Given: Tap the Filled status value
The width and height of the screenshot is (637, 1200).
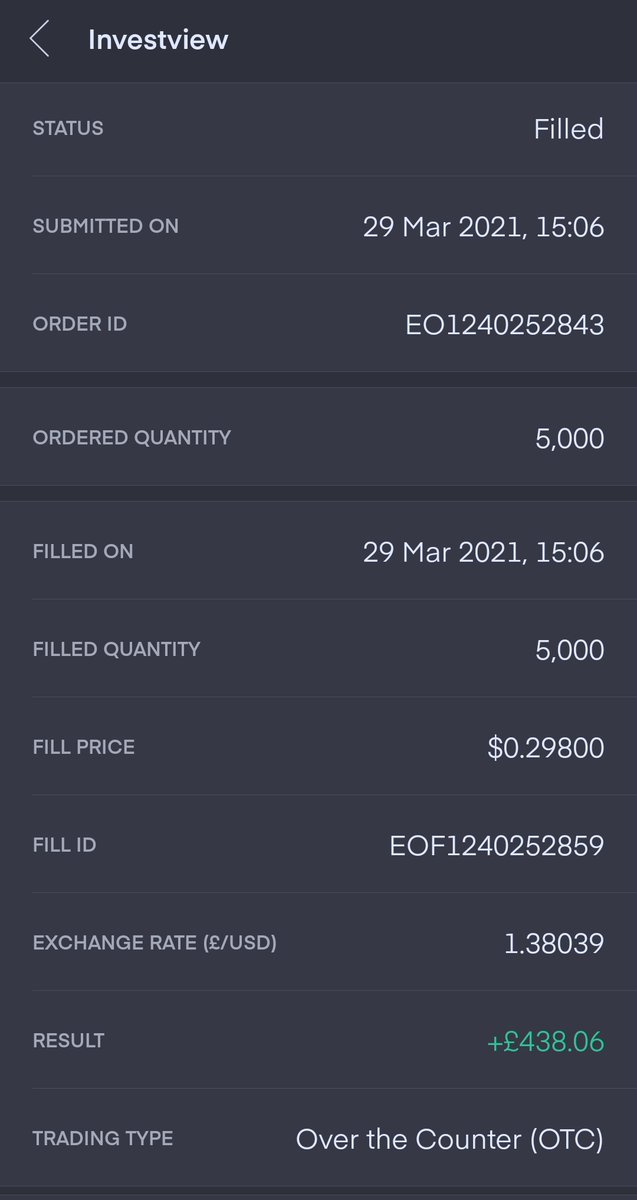Looking at the screenshot, I should [568, 129].
